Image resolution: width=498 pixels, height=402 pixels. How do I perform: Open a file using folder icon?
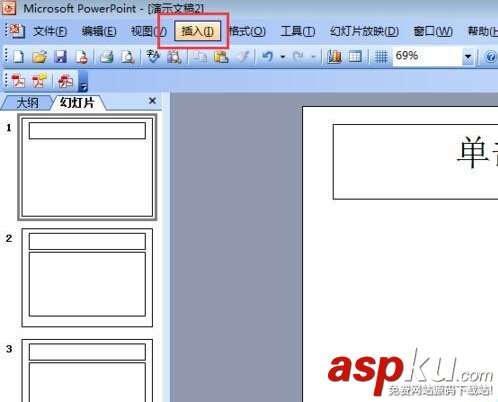[x=39, y=57]
